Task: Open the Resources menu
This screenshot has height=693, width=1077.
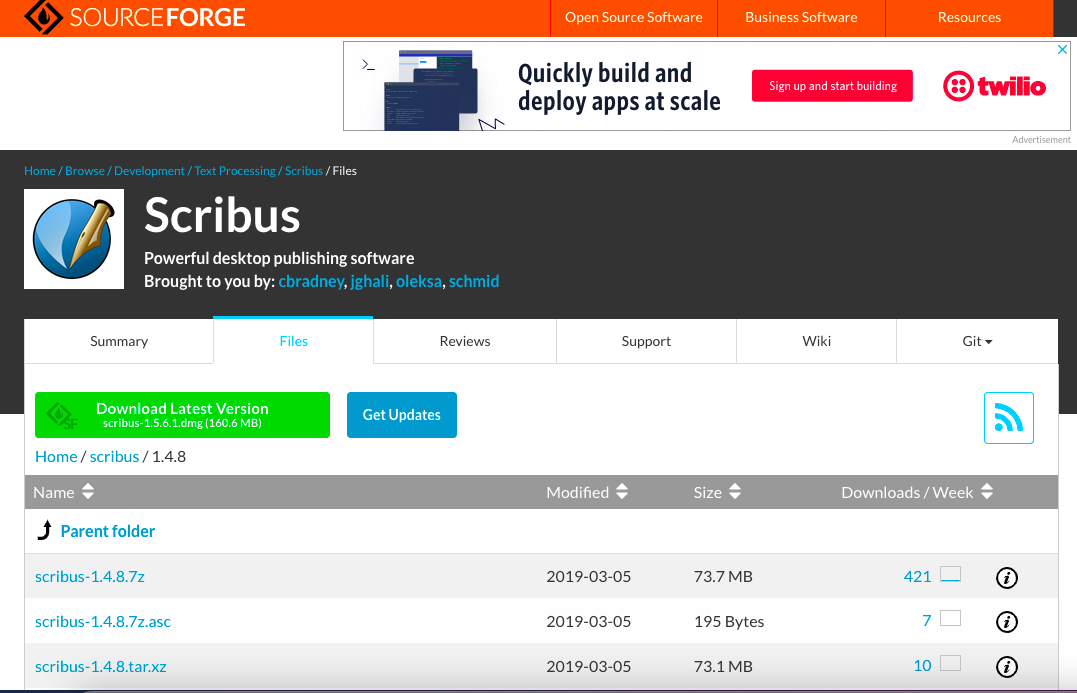Action: (969, 17)
